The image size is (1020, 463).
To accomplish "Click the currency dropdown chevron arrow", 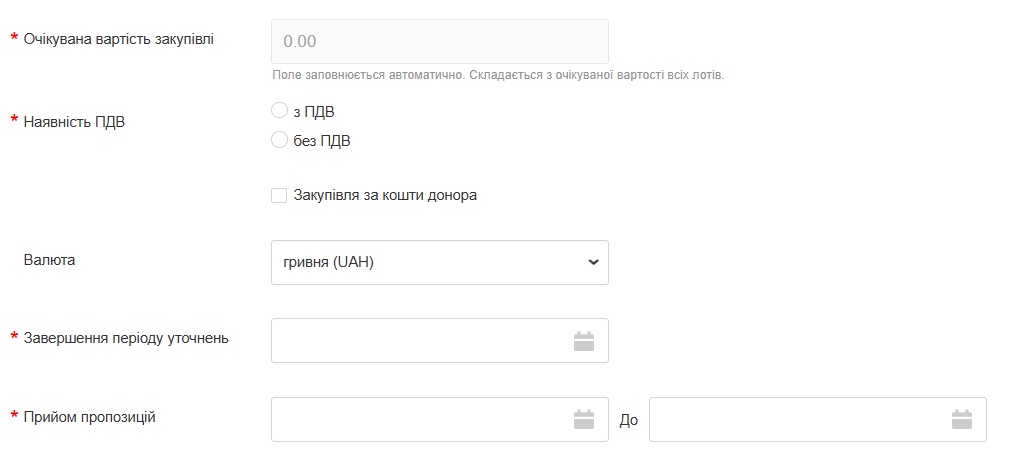I will (x=593, y=262).
